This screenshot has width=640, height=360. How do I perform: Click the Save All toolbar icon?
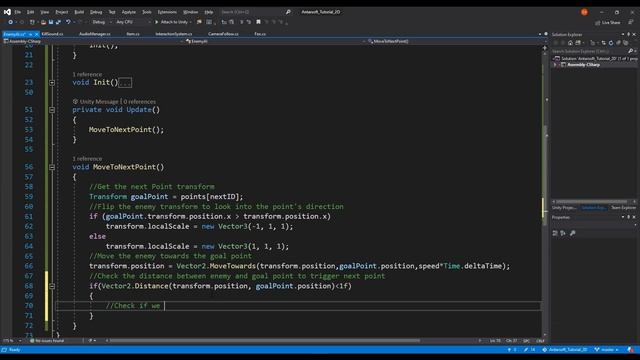[x=58, y=22]
